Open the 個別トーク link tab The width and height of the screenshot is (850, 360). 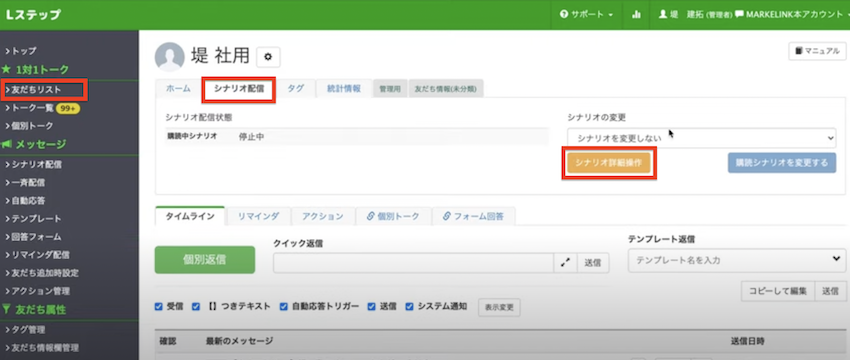point(394,216)
